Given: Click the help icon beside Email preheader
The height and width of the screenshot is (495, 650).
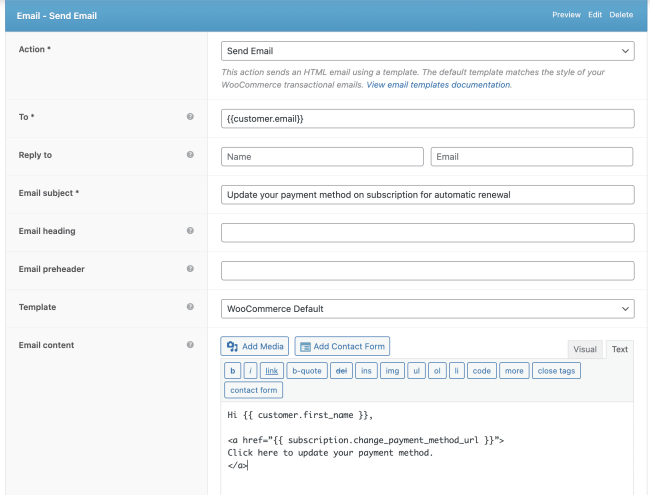Looking at the screenshot, I should coord(190,269).
